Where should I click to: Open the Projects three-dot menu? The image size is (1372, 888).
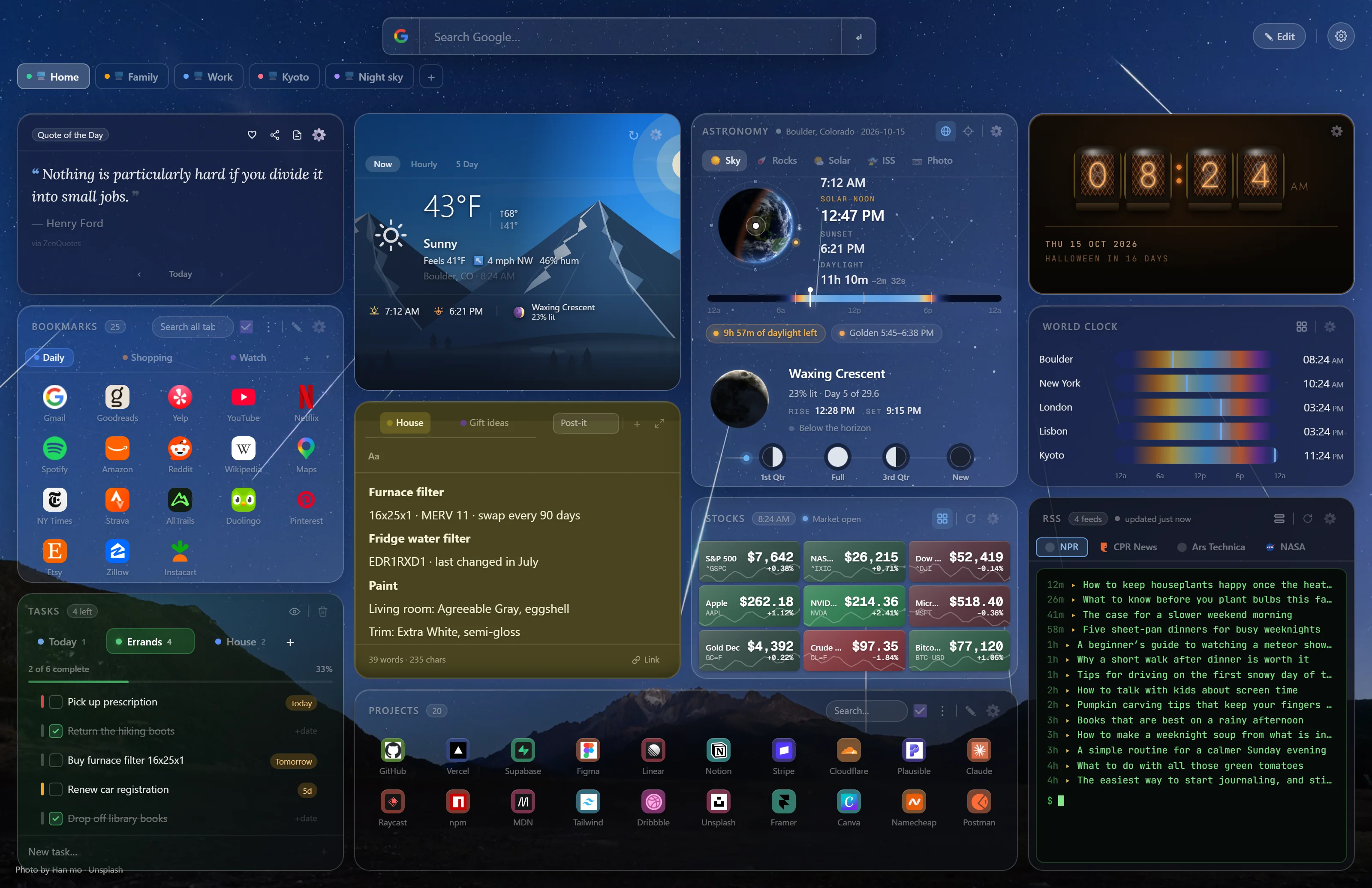(942, 711)
